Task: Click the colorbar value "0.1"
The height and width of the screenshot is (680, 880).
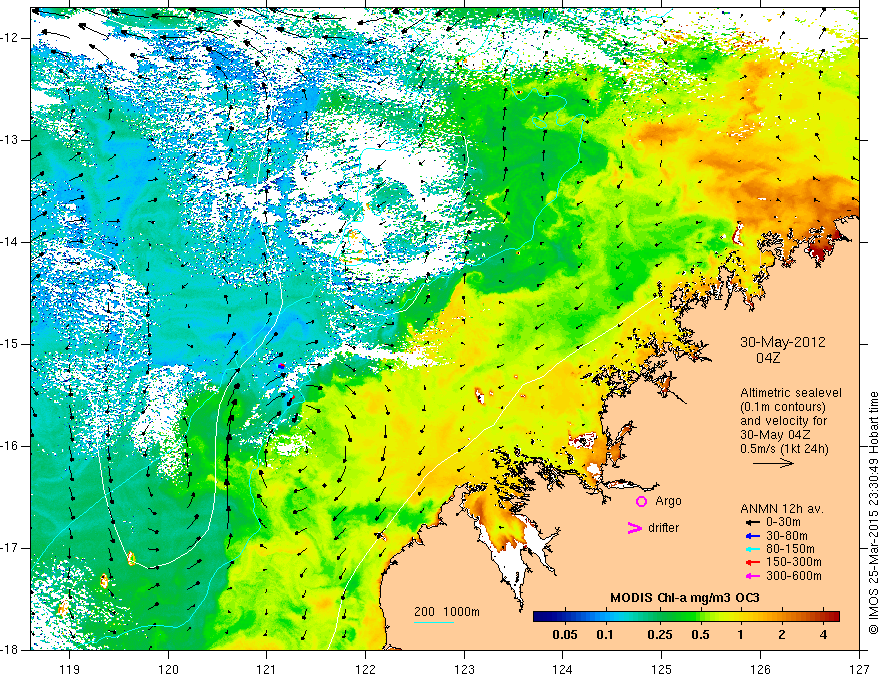Action: pos(604,635)
